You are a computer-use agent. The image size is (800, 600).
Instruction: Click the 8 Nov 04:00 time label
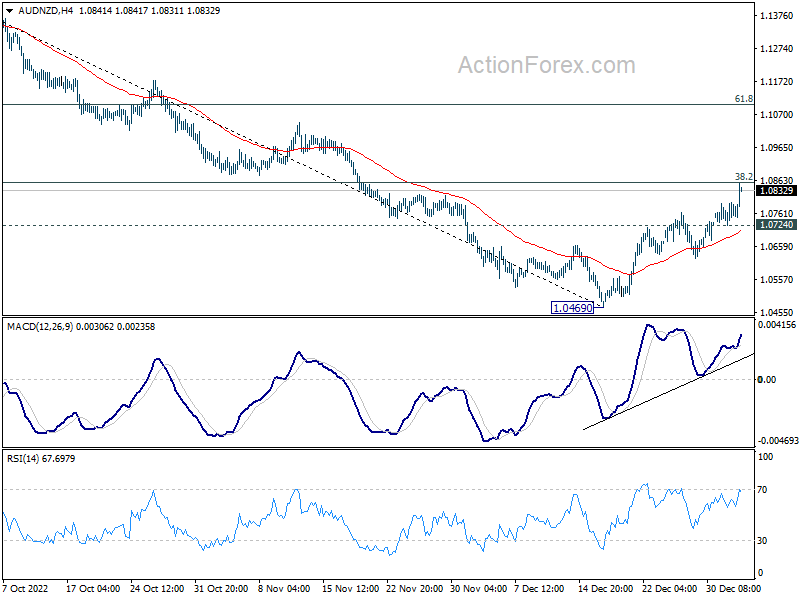click(284, 588)
